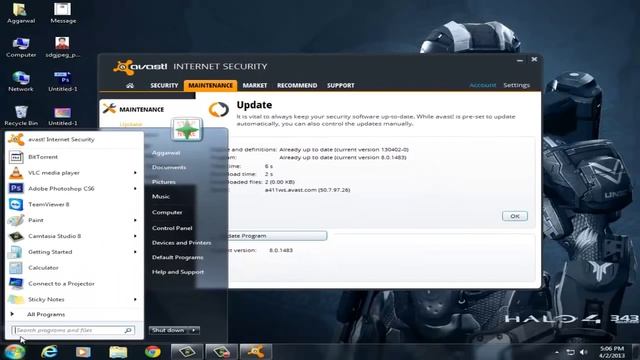640x360 pixels.
Task: Expand Paint recent files arrow
Action: (x=136, y=220)
